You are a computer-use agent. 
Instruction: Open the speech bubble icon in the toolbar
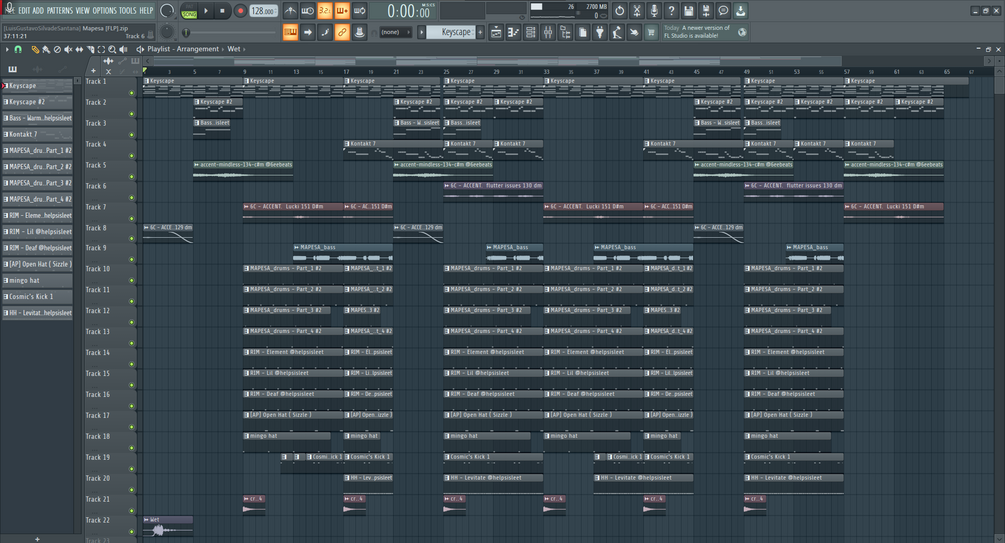(x=723, y=11)
